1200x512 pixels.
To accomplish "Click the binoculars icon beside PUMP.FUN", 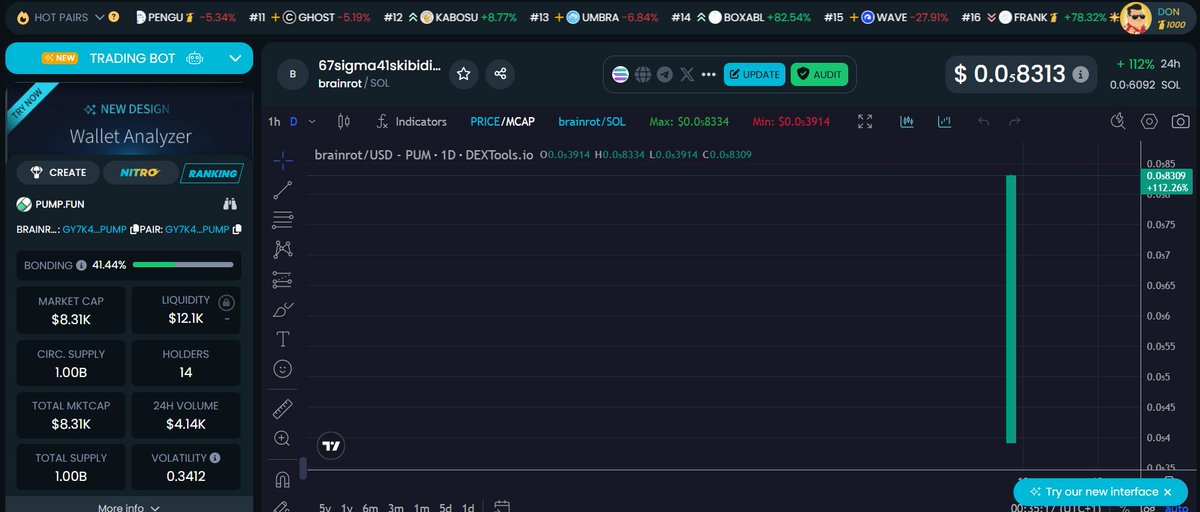I will 230,204.
